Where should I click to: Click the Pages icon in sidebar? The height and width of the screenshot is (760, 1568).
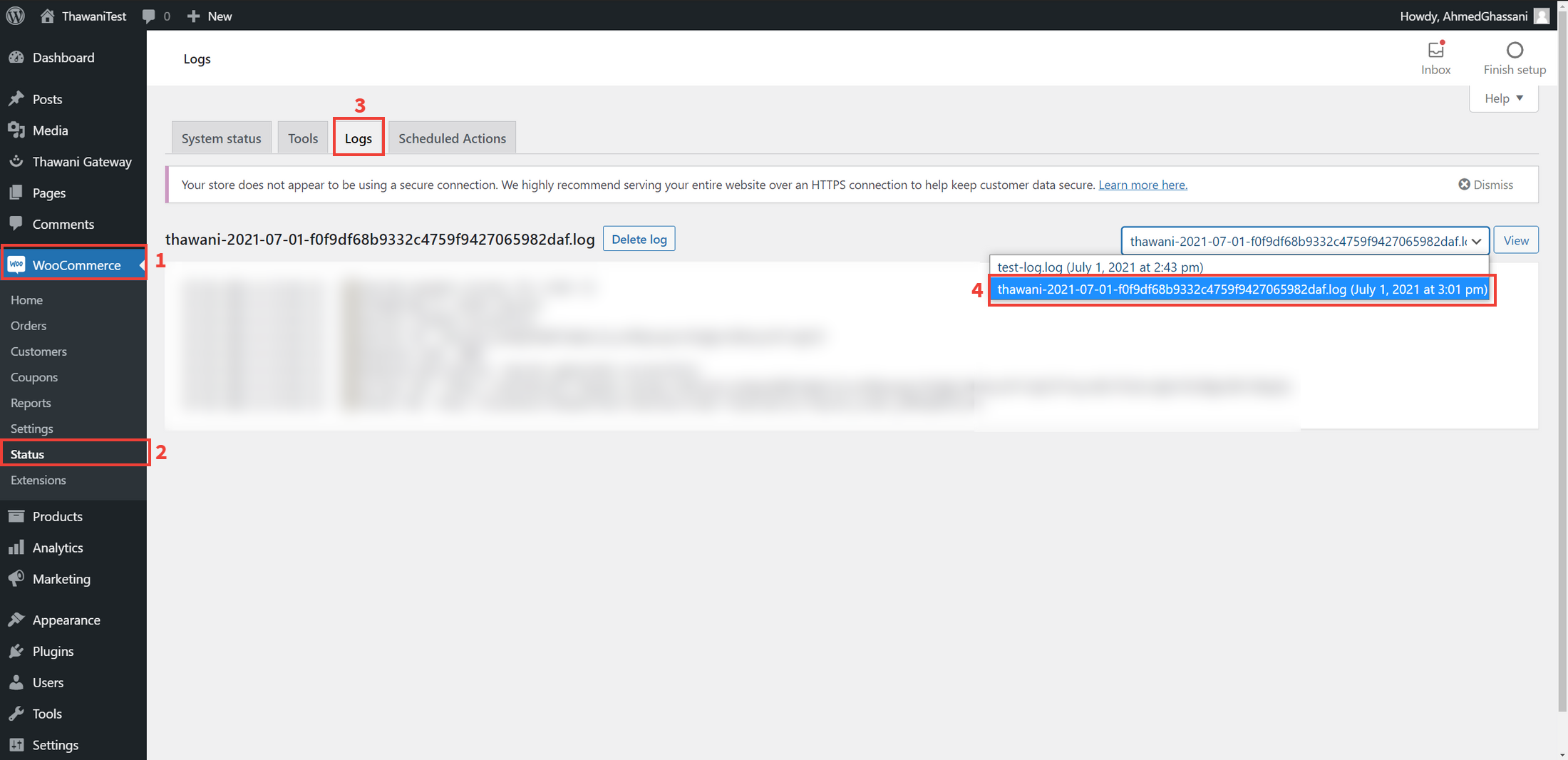(x=16, y=193)
